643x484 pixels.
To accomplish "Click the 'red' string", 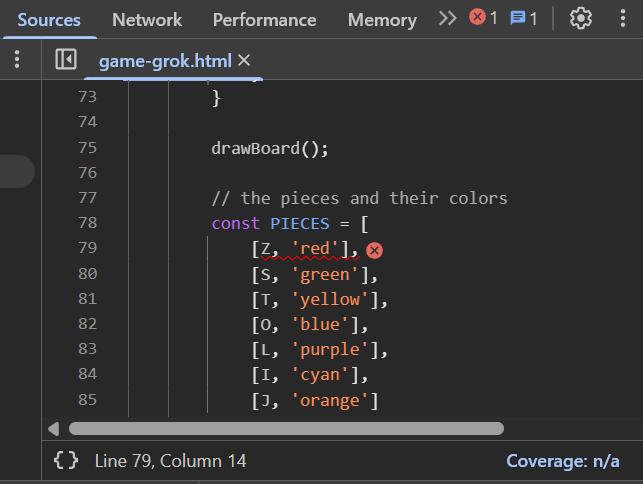I will [x=315, y=249].
